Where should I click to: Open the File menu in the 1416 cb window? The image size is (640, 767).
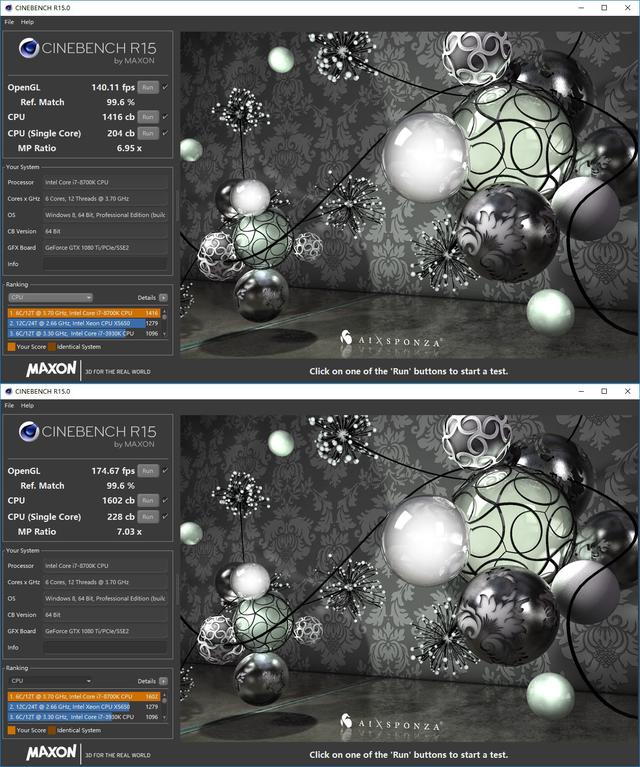pos(9,22)
